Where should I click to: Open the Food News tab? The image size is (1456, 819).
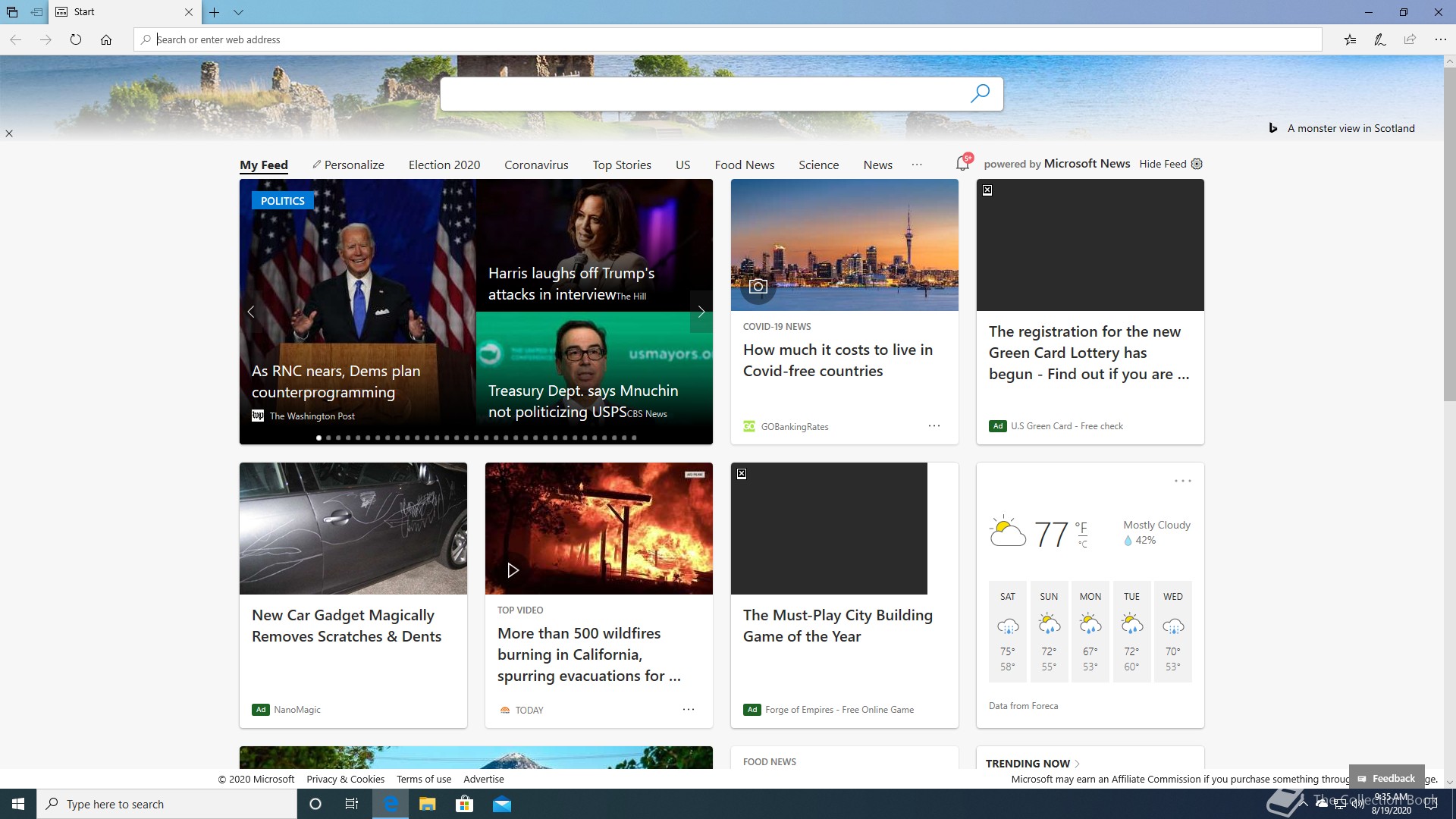point(745,165)
